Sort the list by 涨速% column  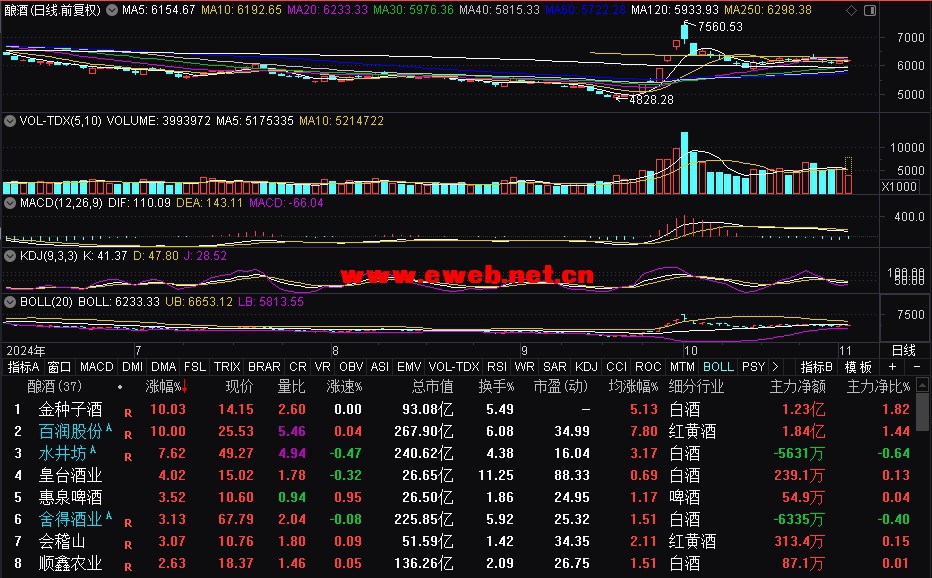tap(344, 387)
